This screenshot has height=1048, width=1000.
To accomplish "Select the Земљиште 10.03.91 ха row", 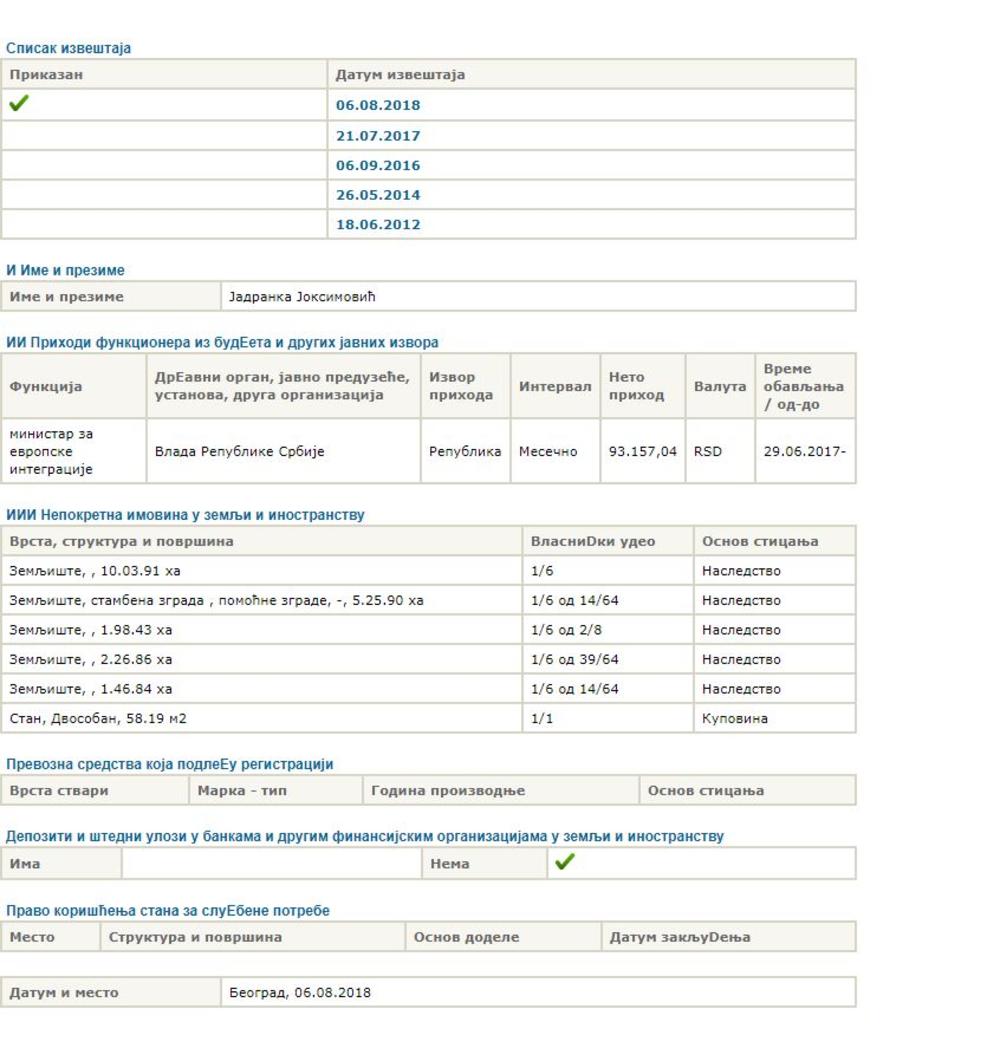I will pos(95,571).
